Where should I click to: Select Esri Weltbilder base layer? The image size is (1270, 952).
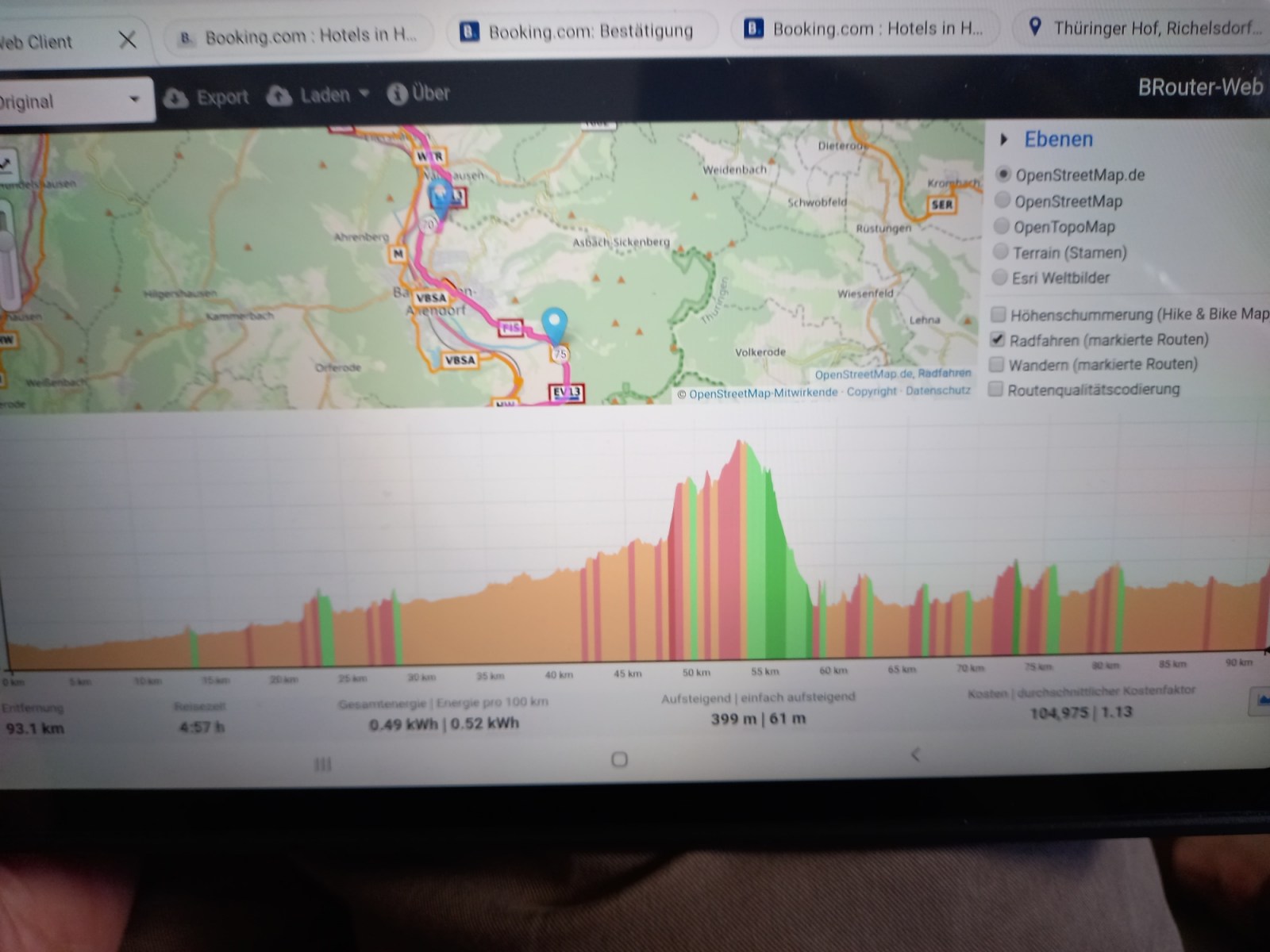tap(1001, 278)
